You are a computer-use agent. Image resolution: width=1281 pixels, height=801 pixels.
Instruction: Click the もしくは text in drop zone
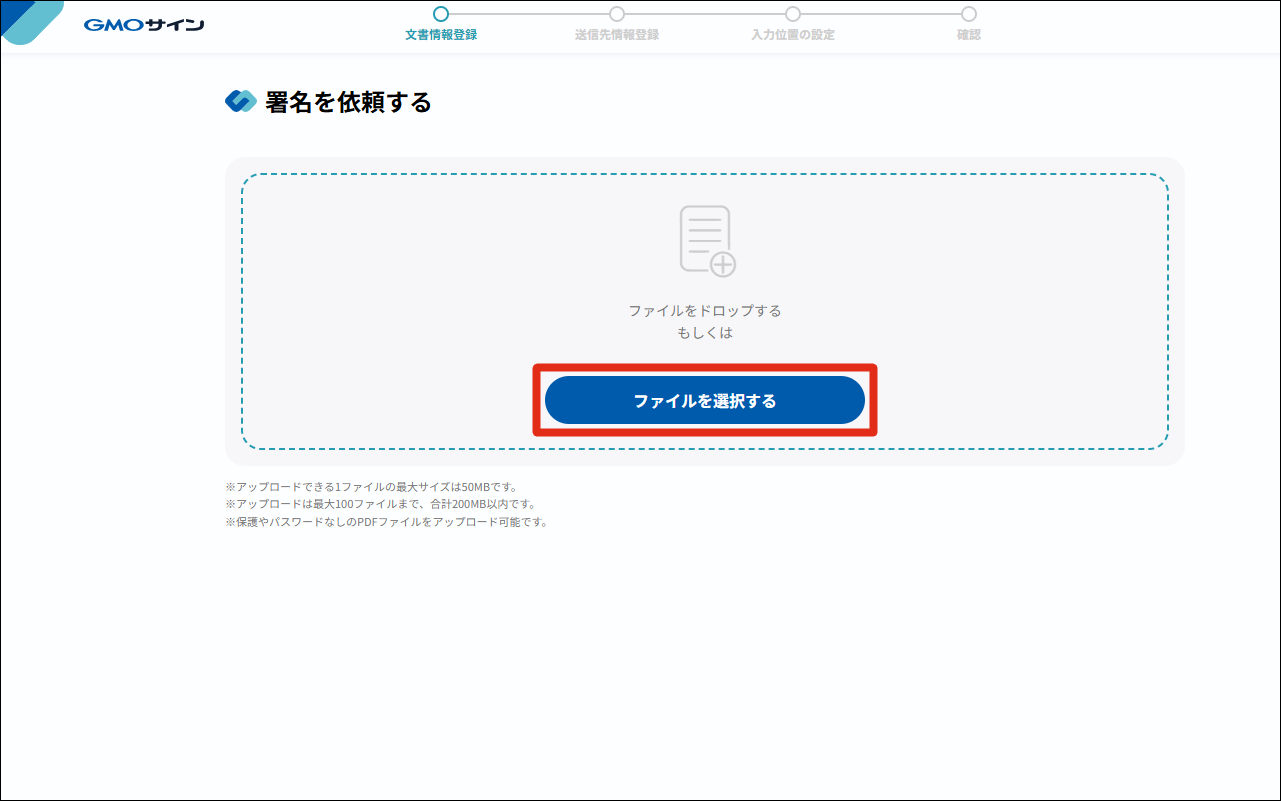(705, 333)
